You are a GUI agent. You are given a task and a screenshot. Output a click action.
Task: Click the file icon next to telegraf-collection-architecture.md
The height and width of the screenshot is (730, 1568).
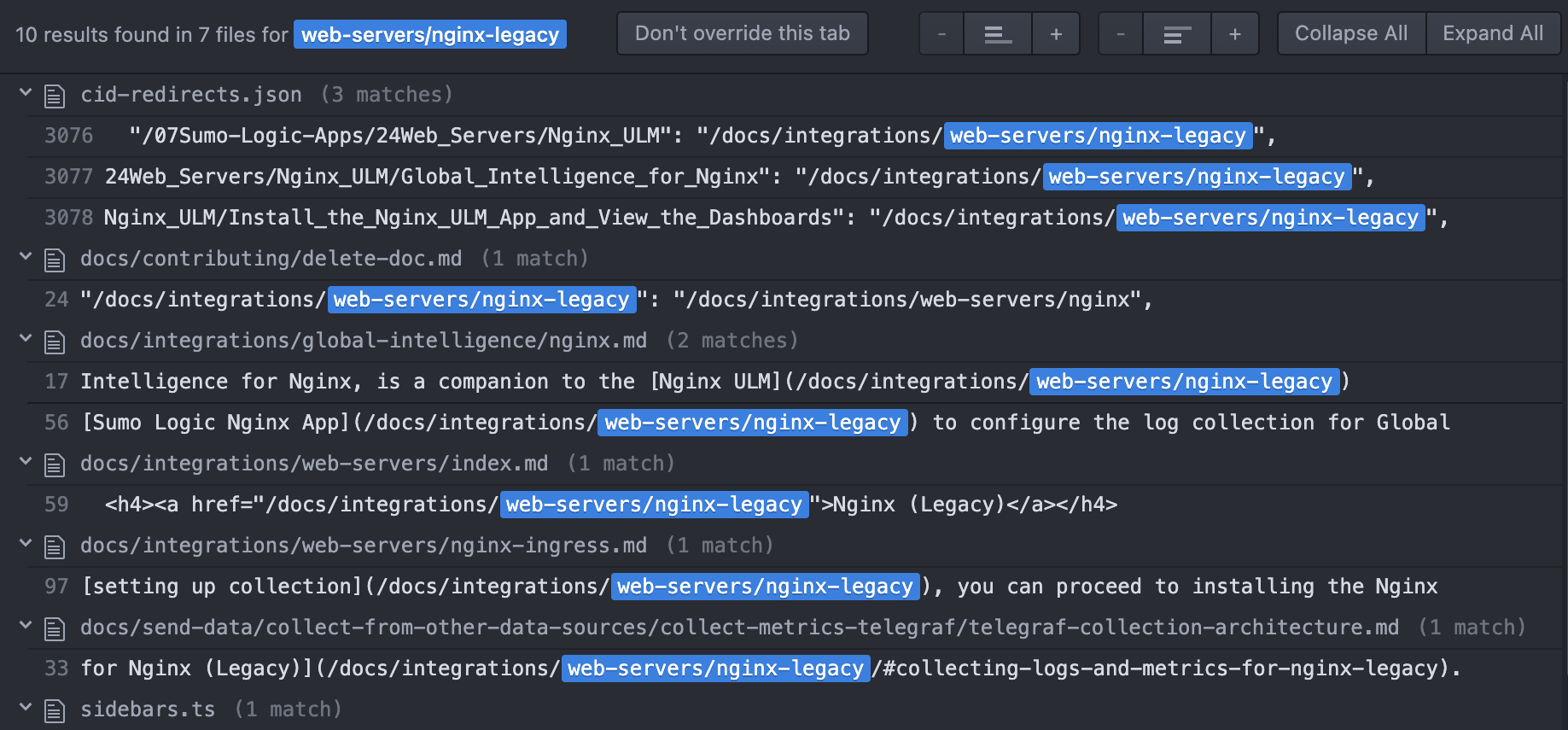(x=55, y=628)
